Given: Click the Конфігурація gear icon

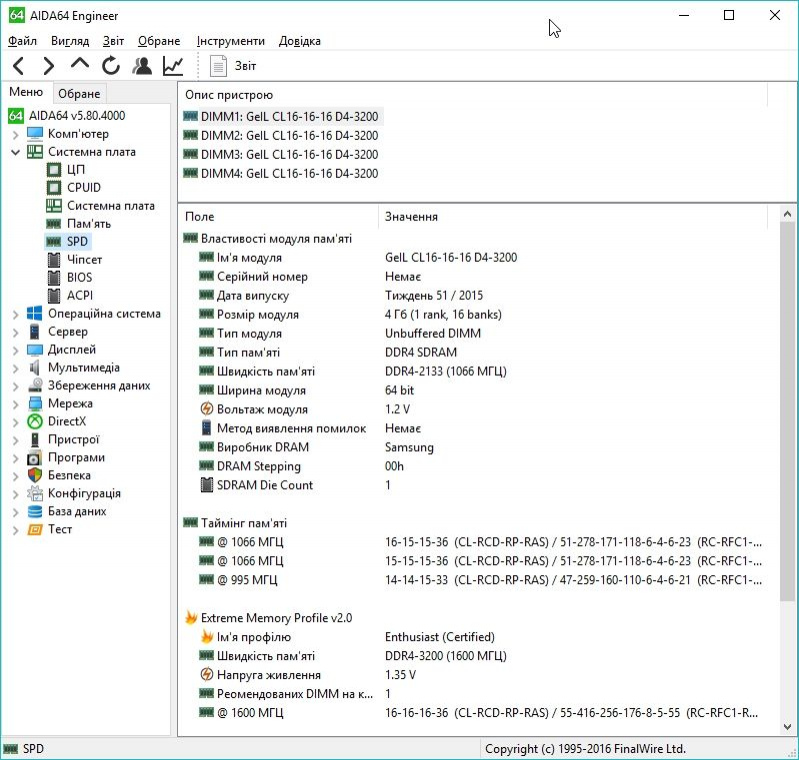Looking at the screenshot, I should [35, 493].
